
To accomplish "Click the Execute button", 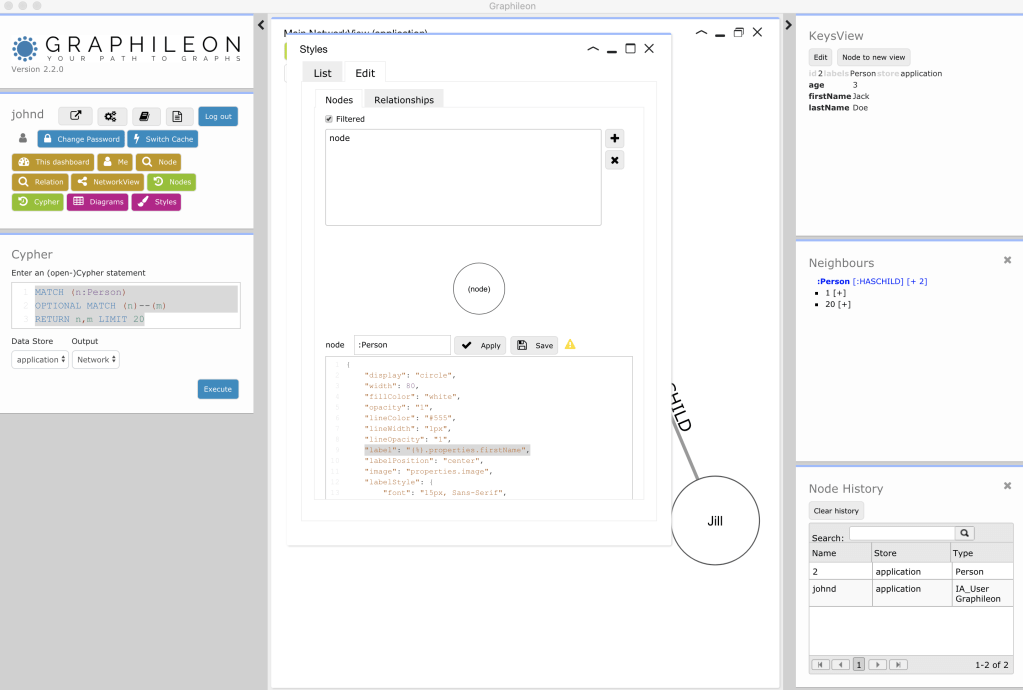I will pyautogui.click(x=218, y=389).
